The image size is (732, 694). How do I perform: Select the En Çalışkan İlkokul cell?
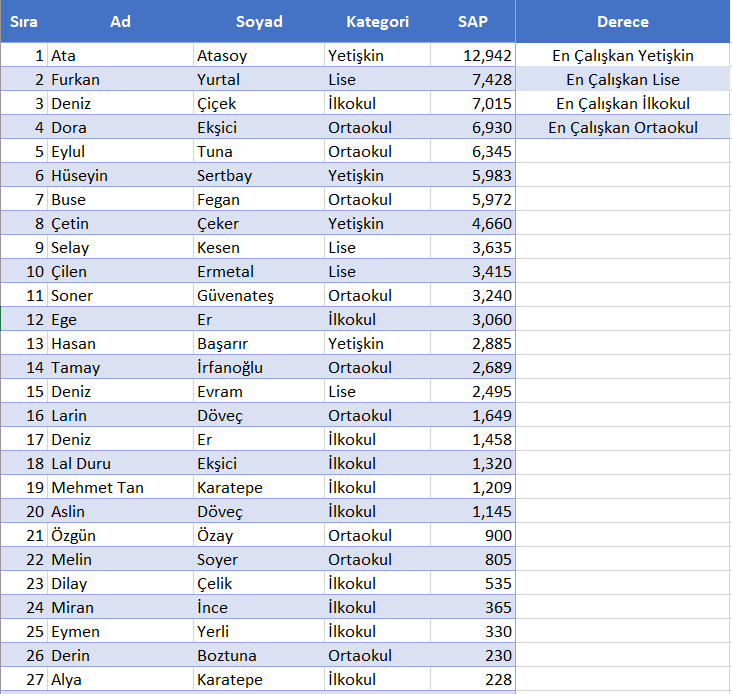click(x=622, y=104)
